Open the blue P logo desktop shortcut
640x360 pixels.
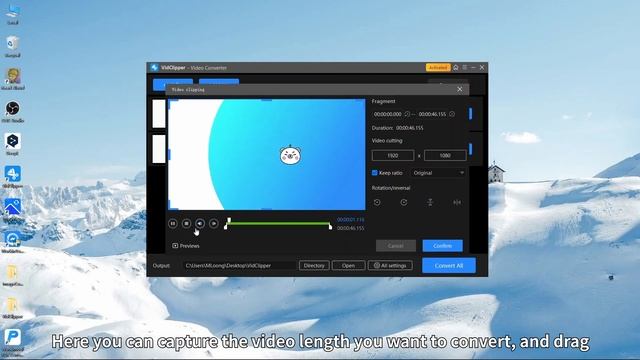coord(13,341)
